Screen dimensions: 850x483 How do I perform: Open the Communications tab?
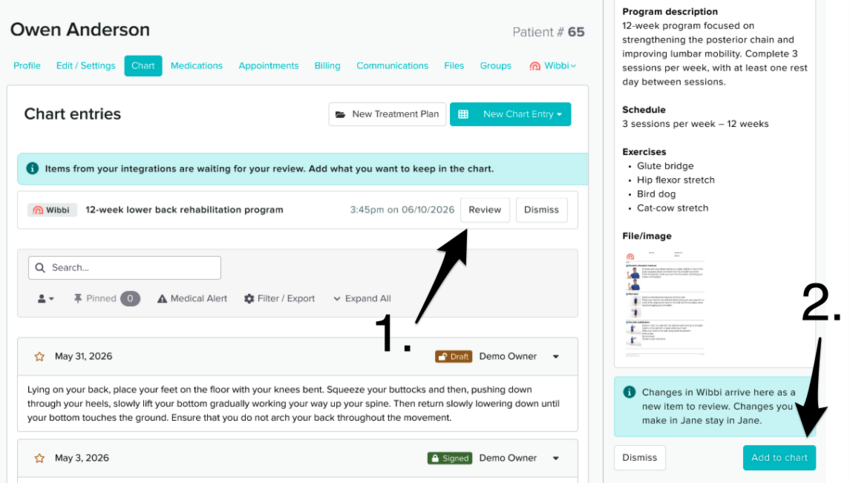click(x=392, y=66)
